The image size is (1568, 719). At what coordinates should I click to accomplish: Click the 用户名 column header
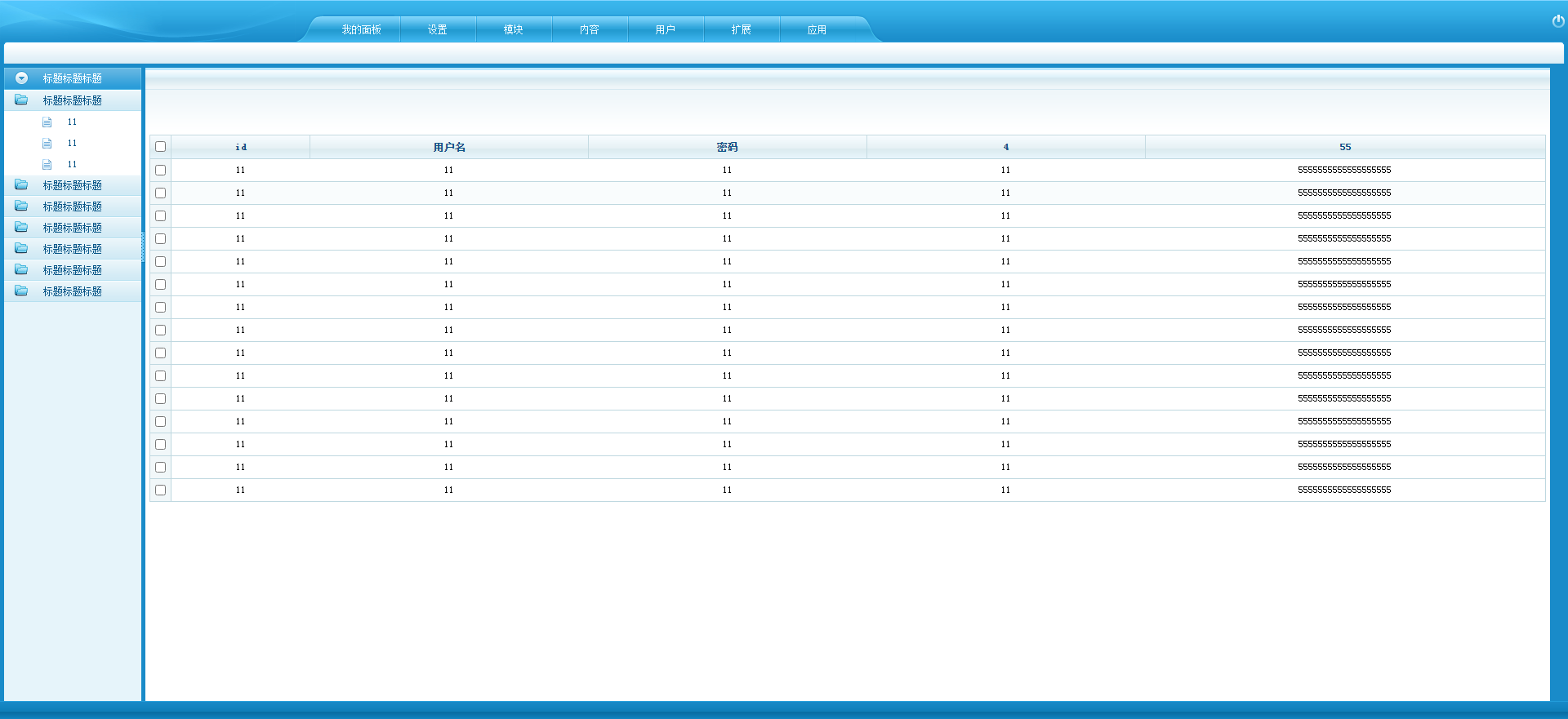[448, 147]
